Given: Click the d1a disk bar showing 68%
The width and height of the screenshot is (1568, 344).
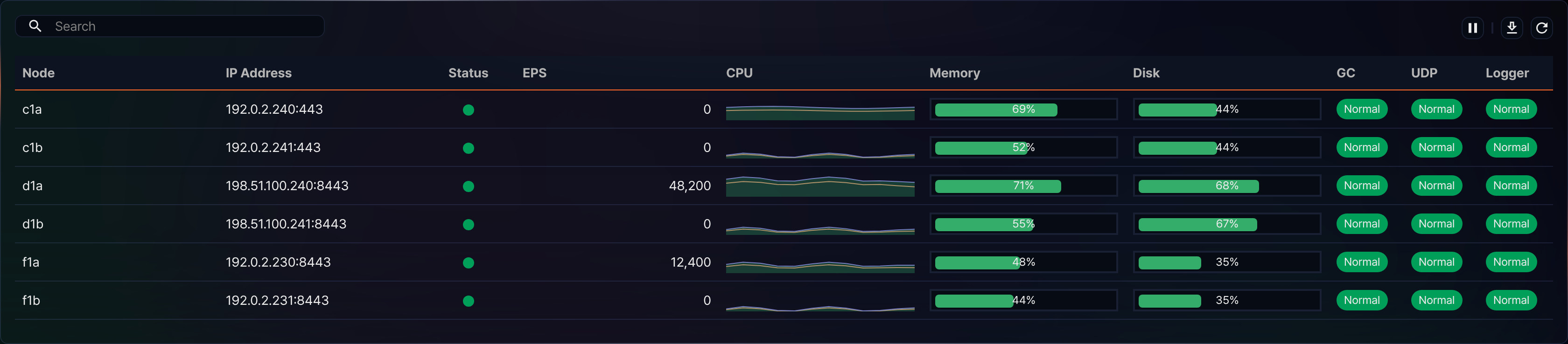Looking at the screenshot, I should pos(1226,186).
